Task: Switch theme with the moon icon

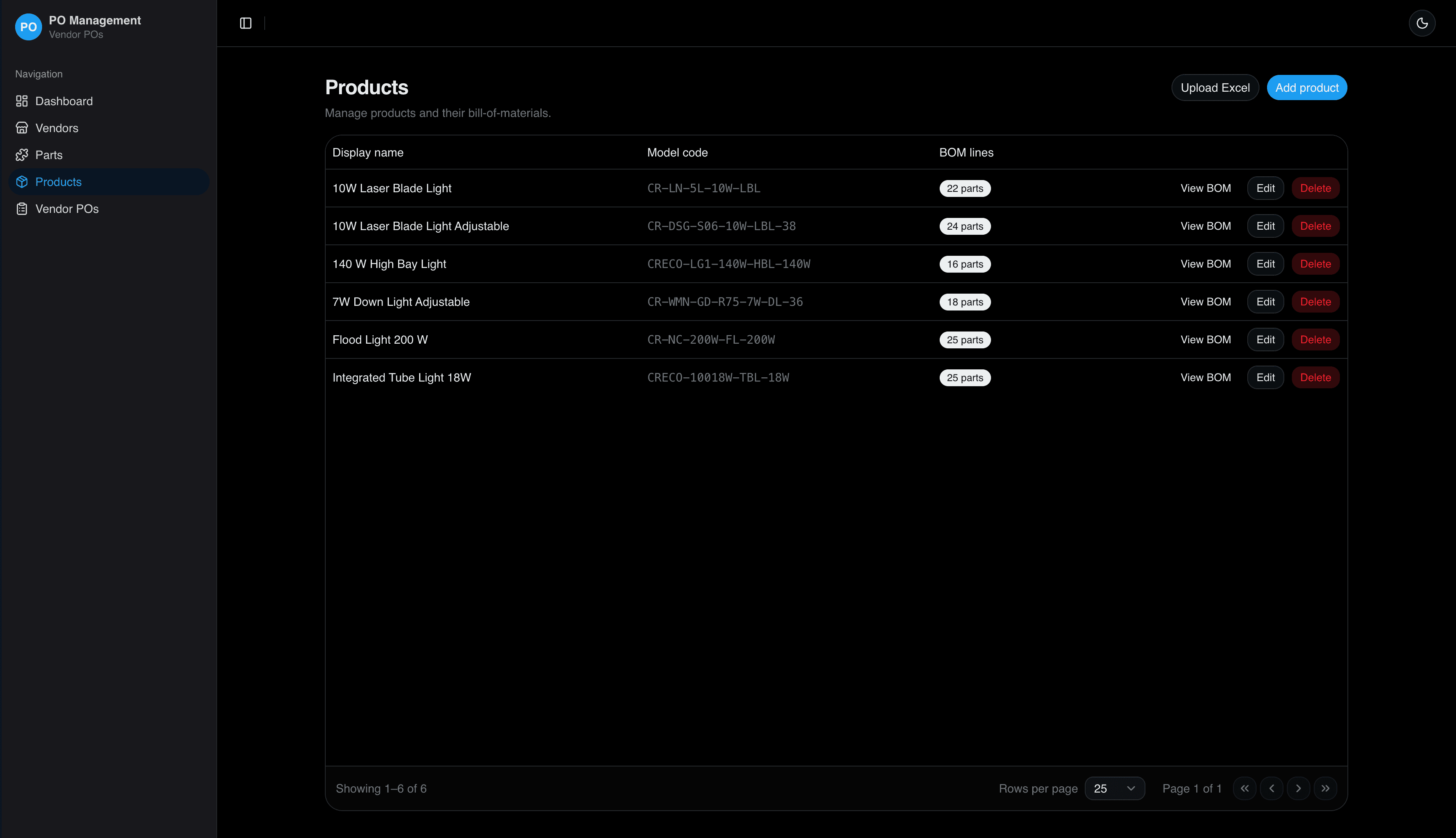Action: [x=1421, y=23]
